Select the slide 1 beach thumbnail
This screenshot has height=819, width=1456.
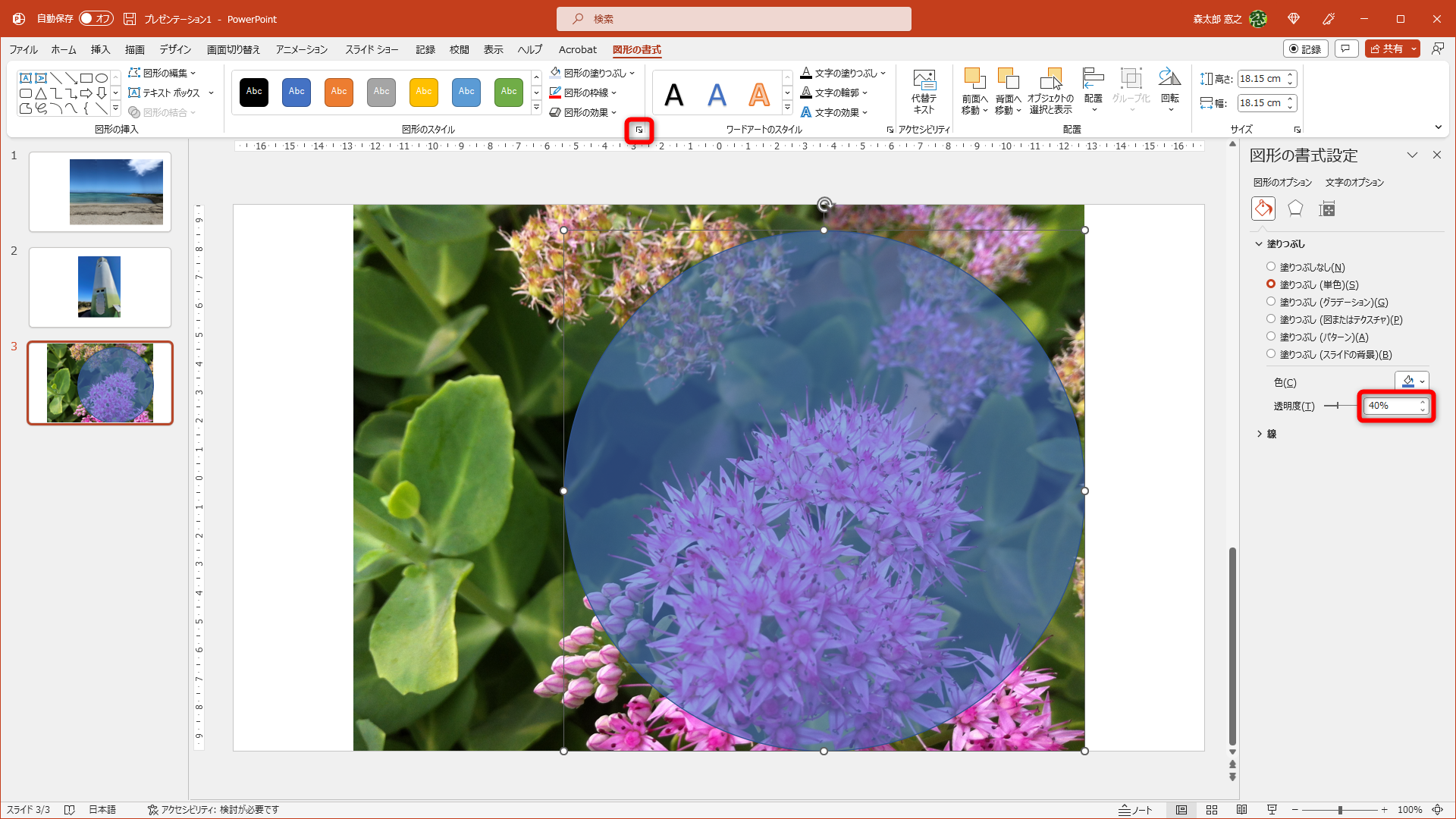click(x=100, y=192)
